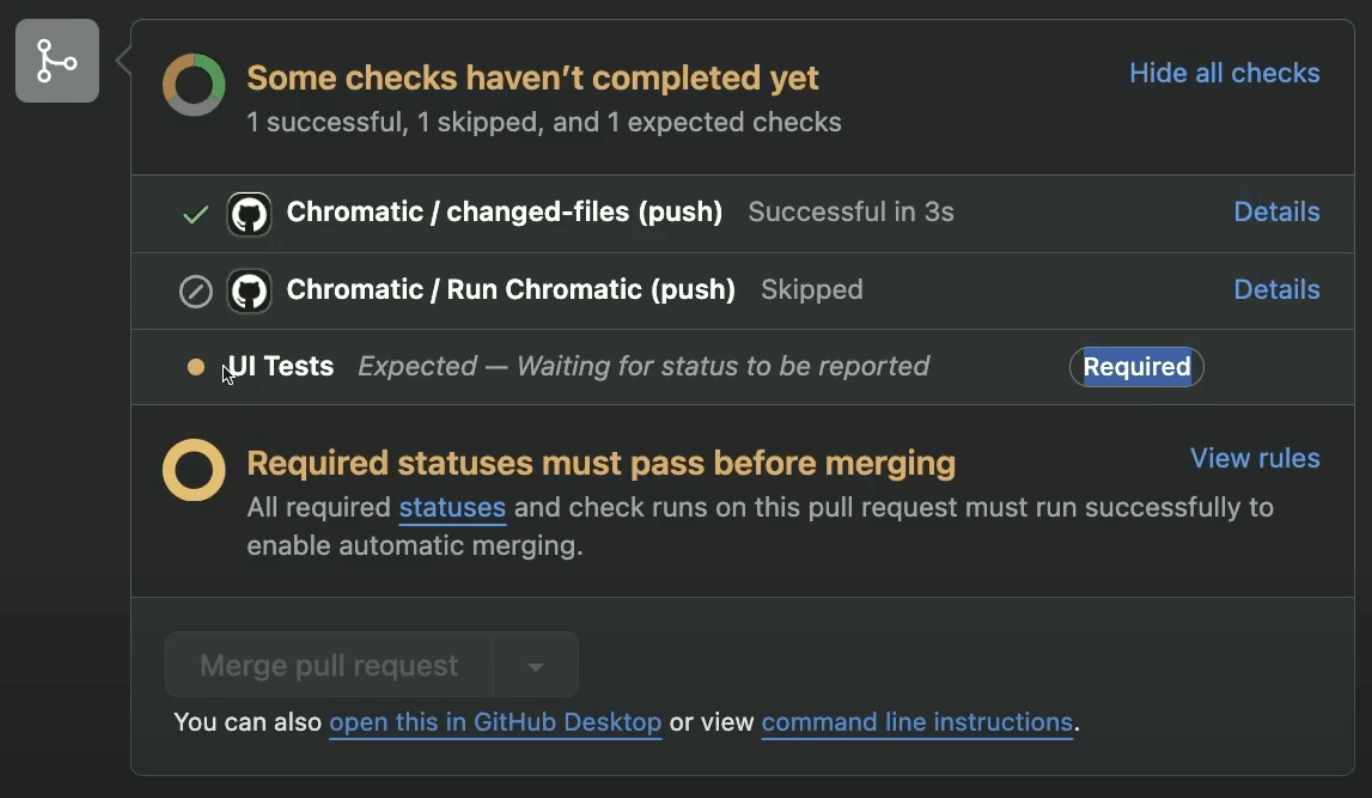
Task: Click the skipped slash-circle status icon
Action: [196, 292]
